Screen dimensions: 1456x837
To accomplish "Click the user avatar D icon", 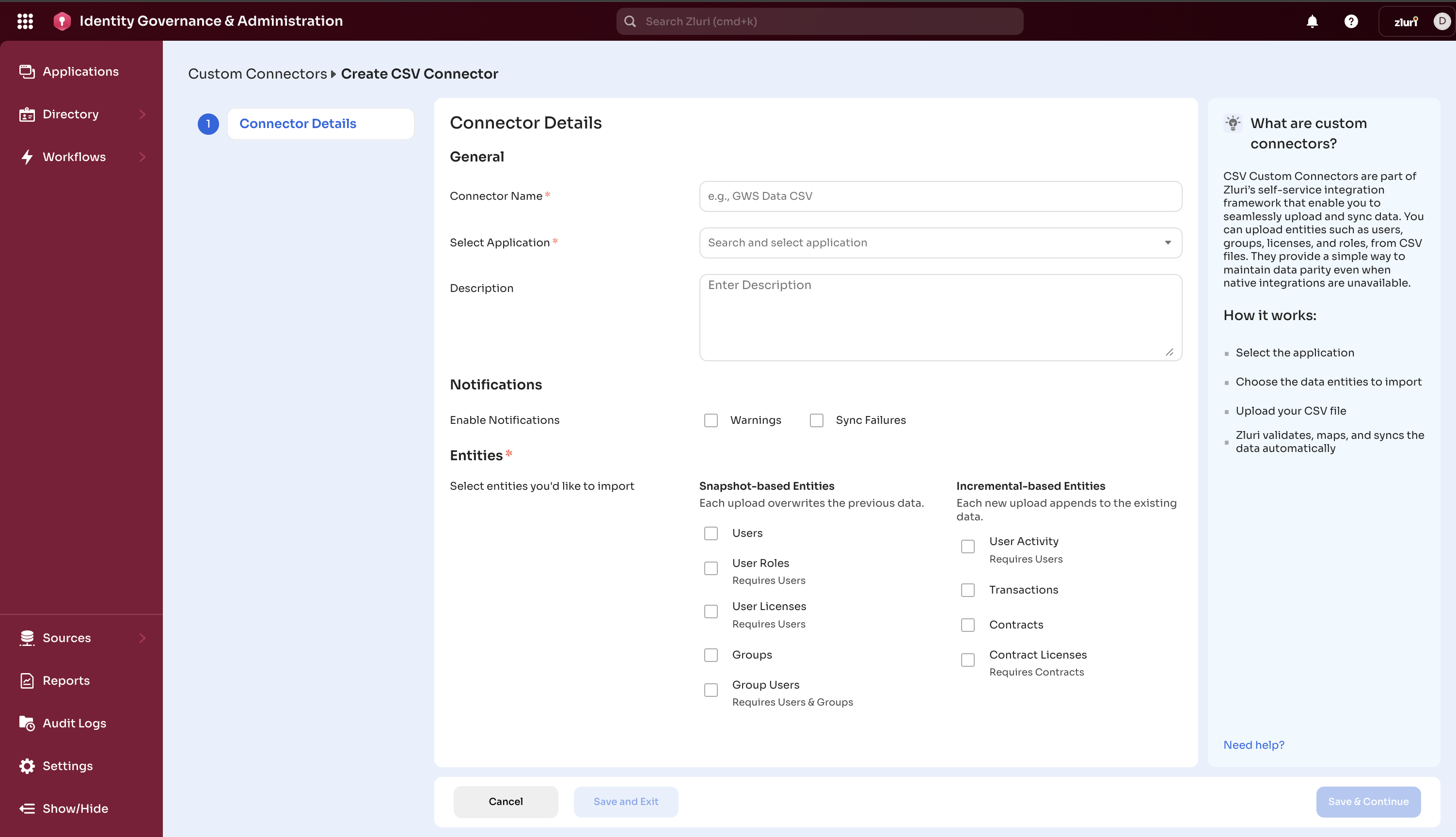I will point(1441,21).
